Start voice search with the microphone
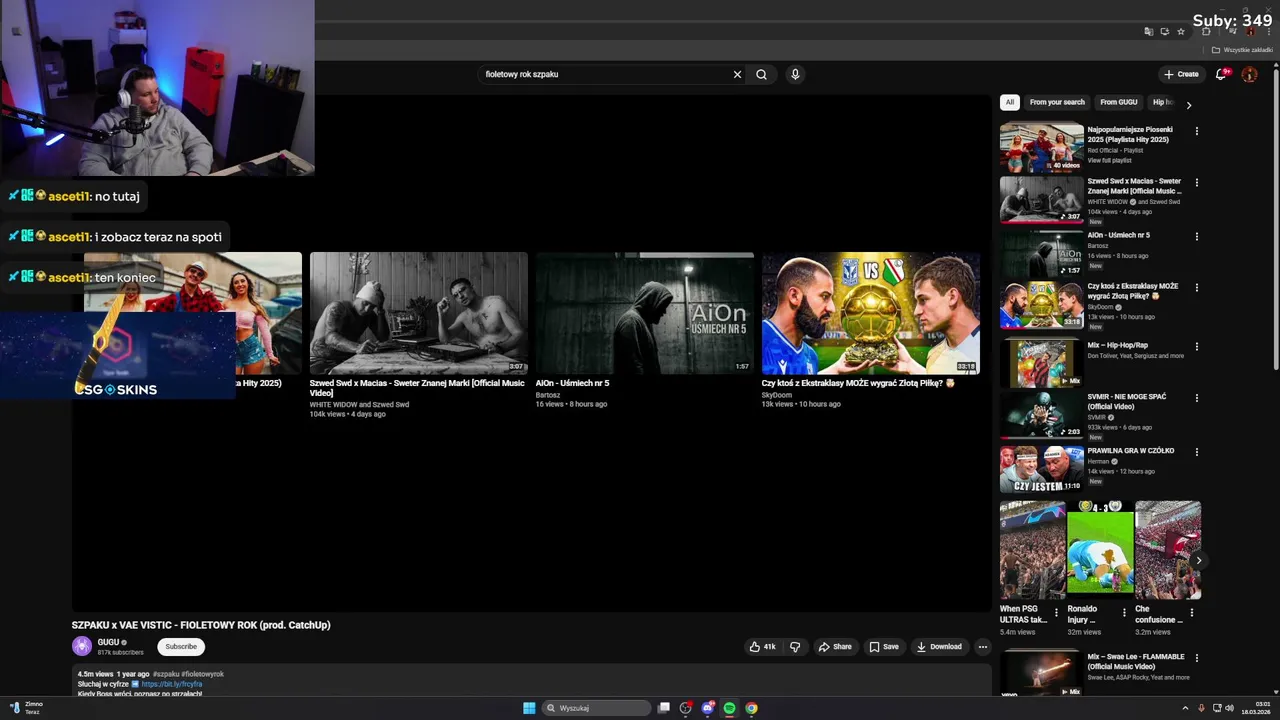Viewport: 1280px width, 720px height. coord(795,74)
